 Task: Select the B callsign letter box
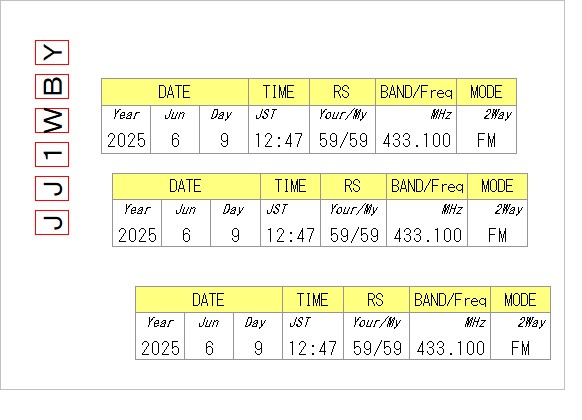point(52,86)
